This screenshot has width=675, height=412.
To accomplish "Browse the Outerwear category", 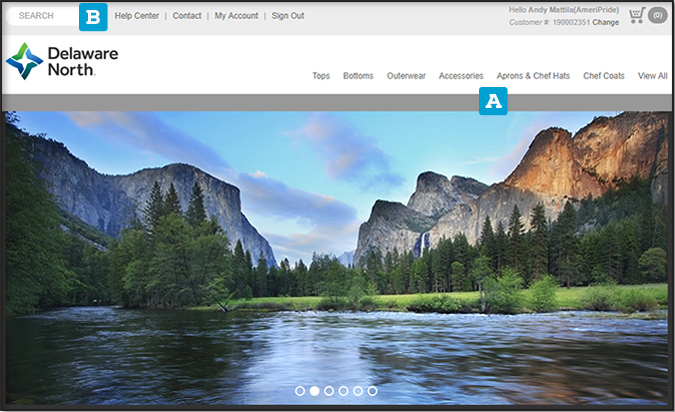I will pyautogui.click(x=406, y=76).
